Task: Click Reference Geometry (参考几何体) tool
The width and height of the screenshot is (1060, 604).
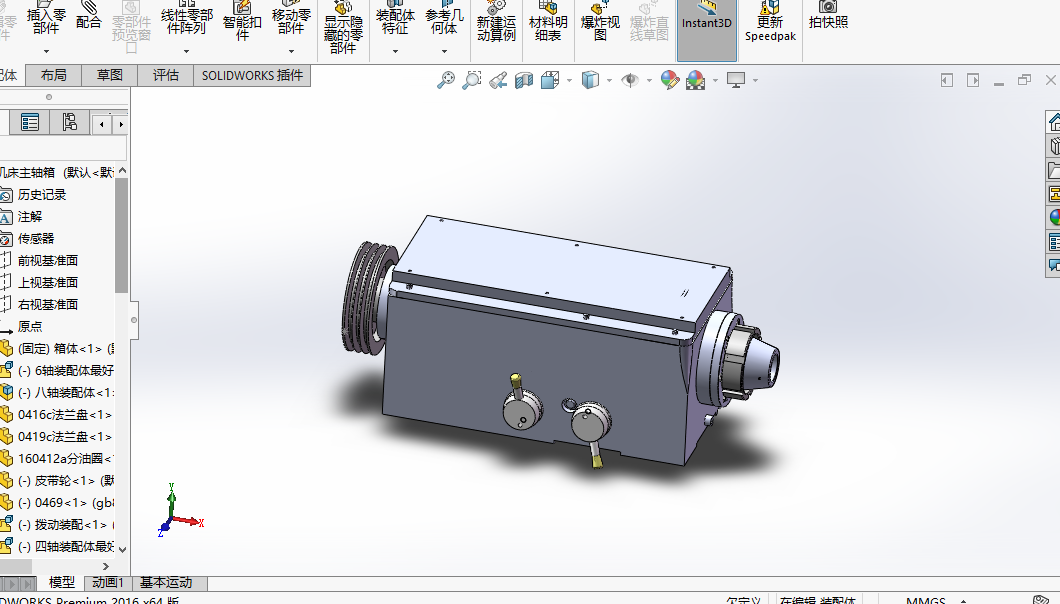Action: tap(444, 19)
